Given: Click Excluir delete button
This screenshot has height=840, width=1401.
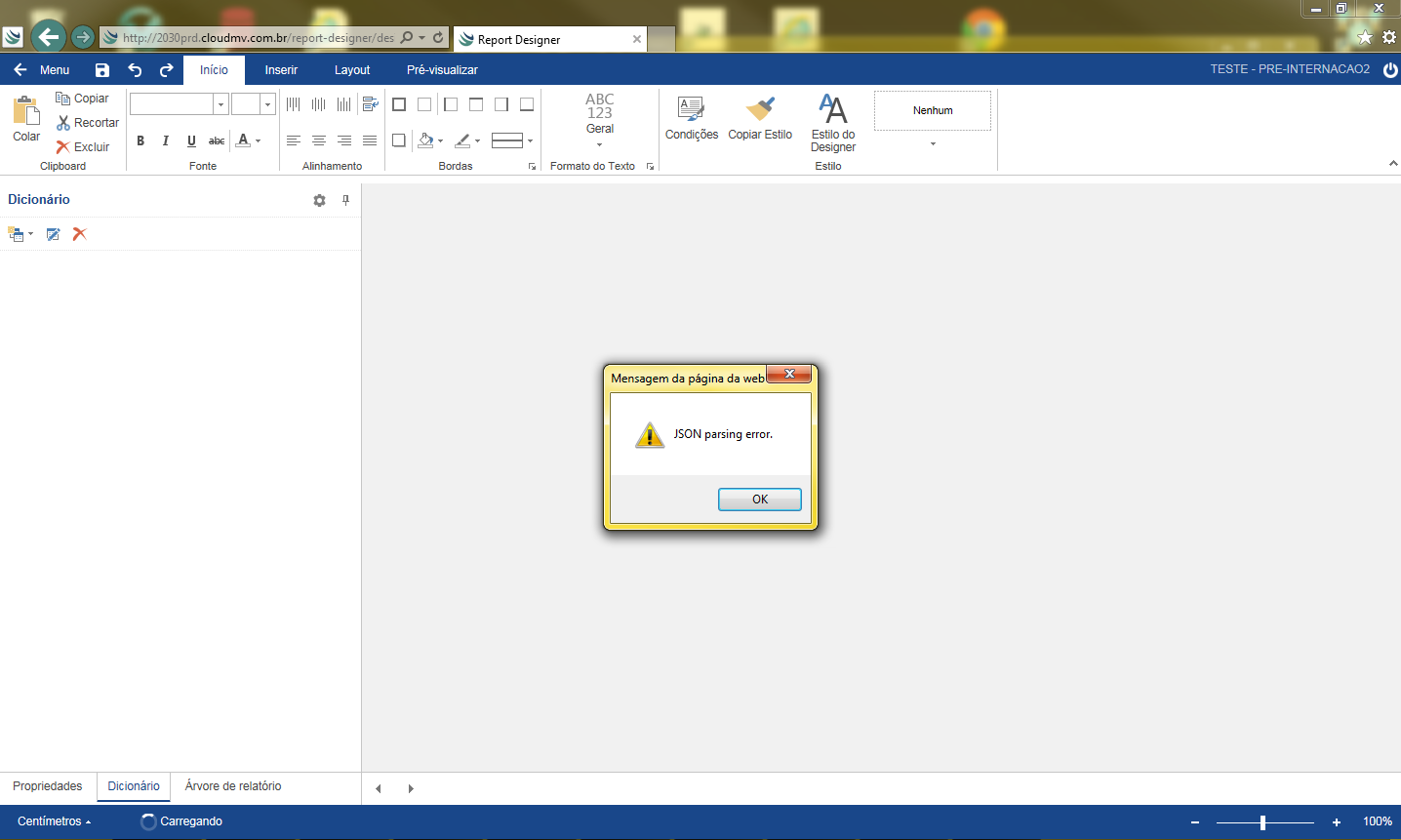Looking at the screenshot, I should tap(83, 147).
